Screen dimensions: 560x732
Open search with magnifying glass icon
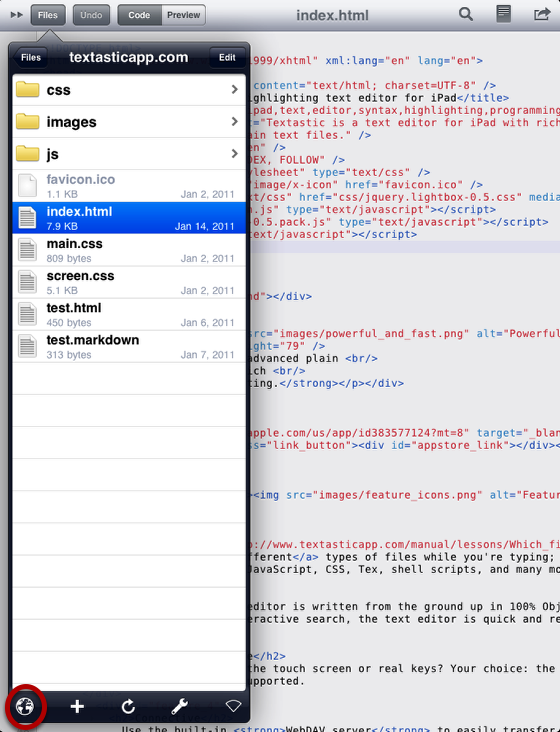click(x=465, y=14)
